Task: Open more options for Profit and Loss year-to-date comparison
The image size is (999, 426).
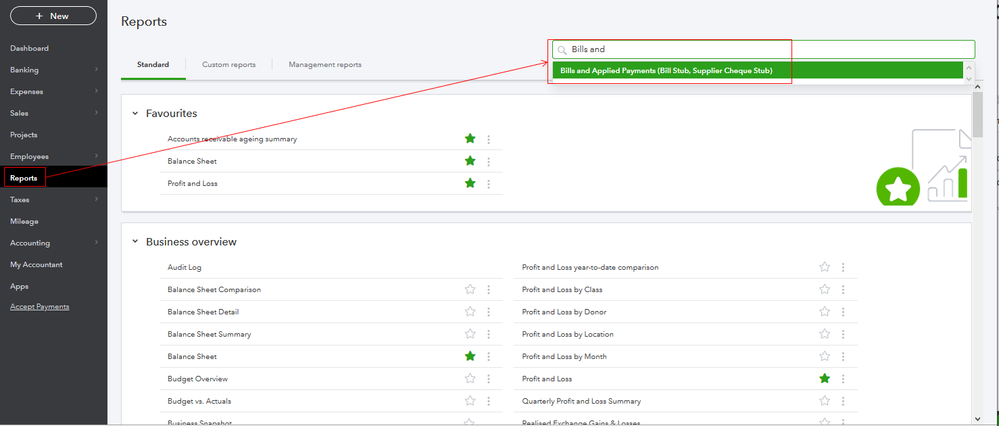Action: point(843,267)
